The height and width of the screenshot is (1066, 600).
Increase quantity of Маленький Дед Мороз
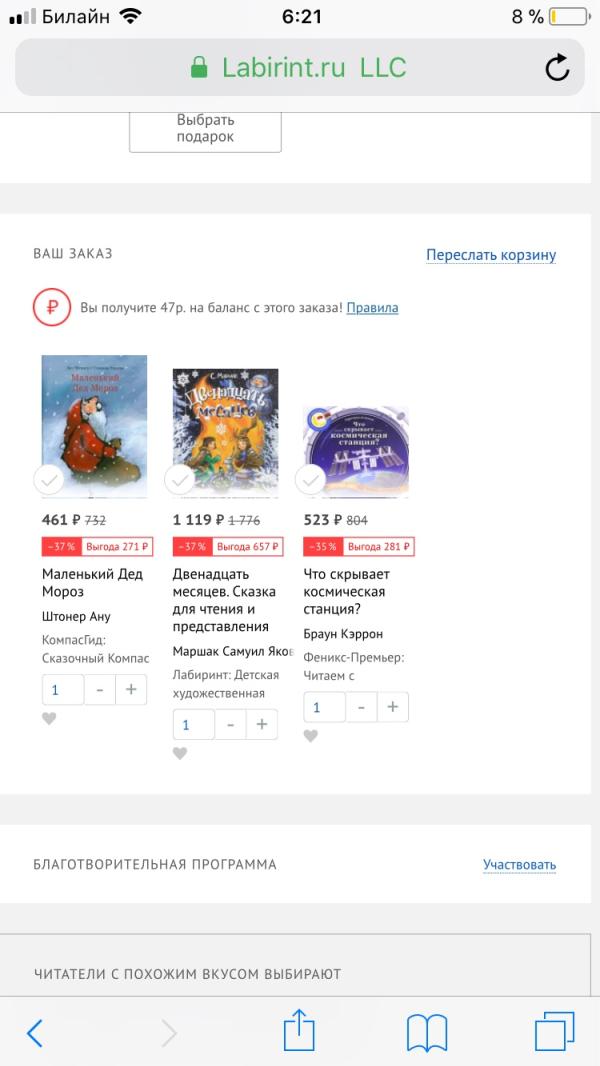[131, 689]
